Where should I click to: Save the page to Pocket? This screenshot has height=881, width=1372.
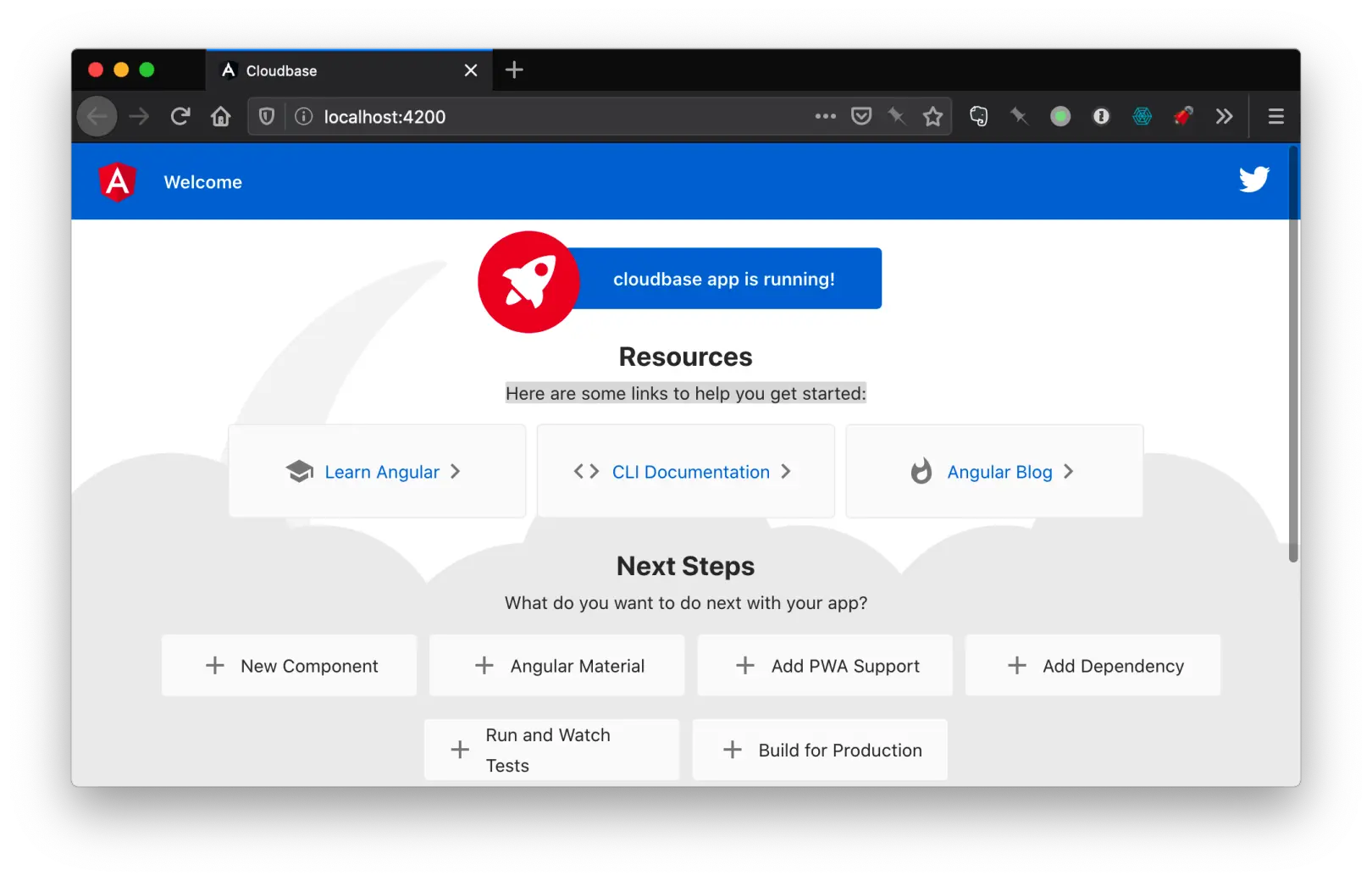861,116
